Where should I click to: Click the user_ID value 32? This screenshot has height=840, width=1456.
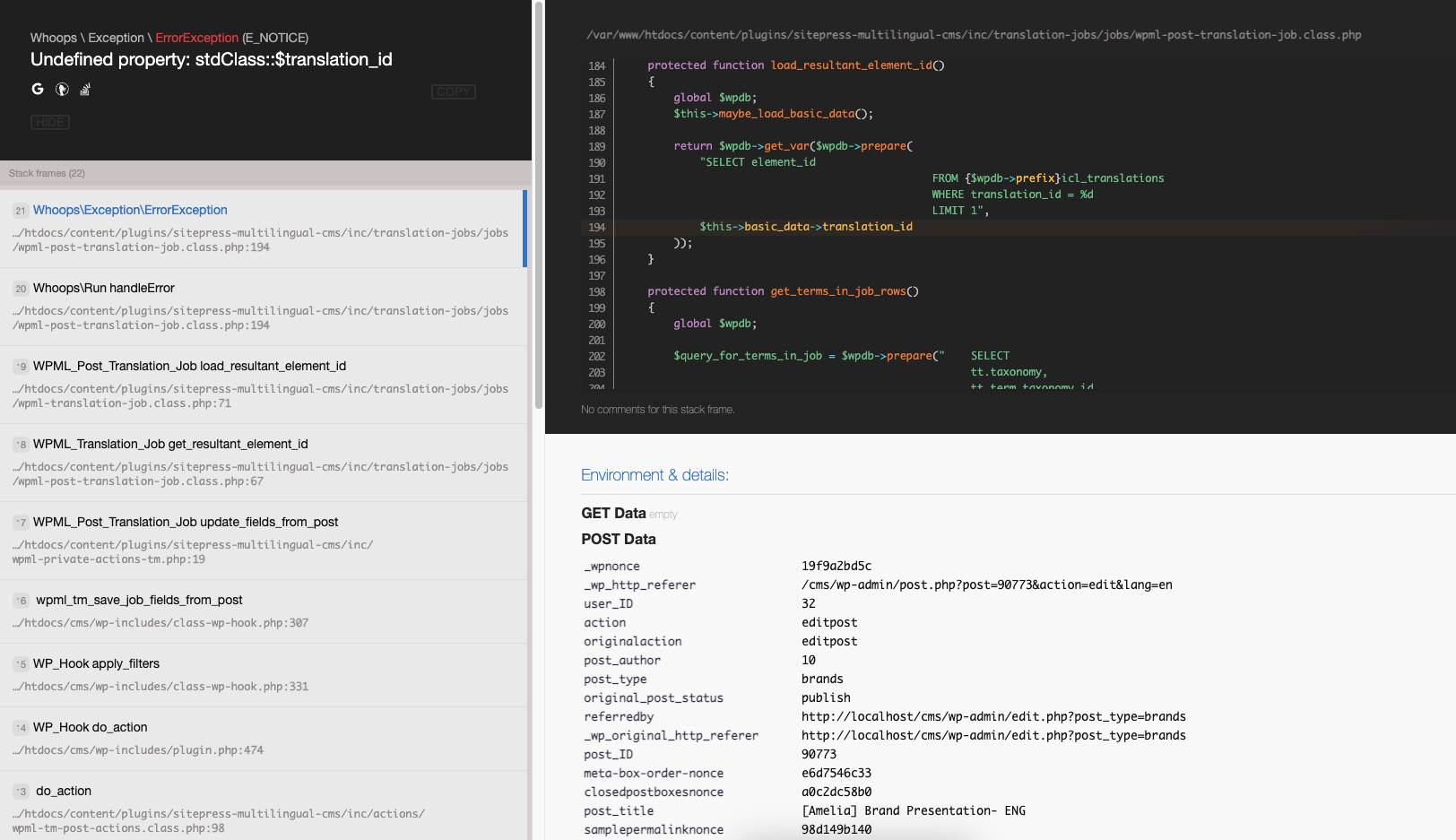click(809, 603)
